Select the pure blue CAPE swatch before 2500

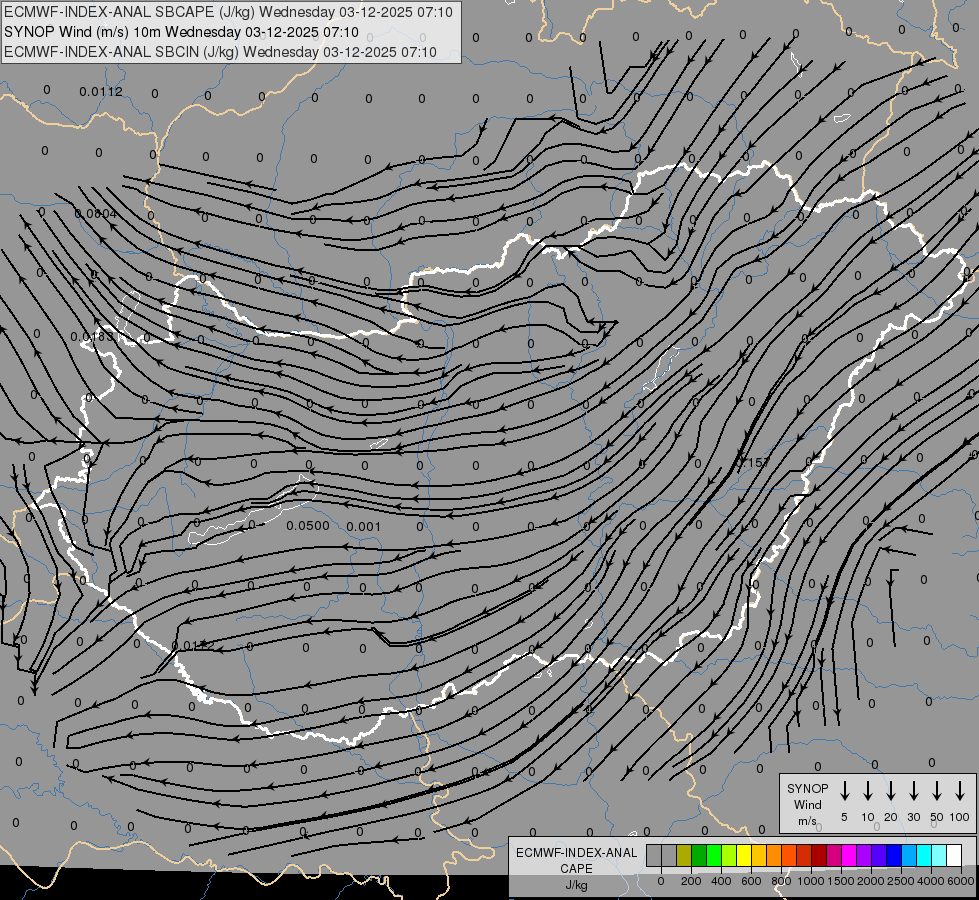[893, 855]
